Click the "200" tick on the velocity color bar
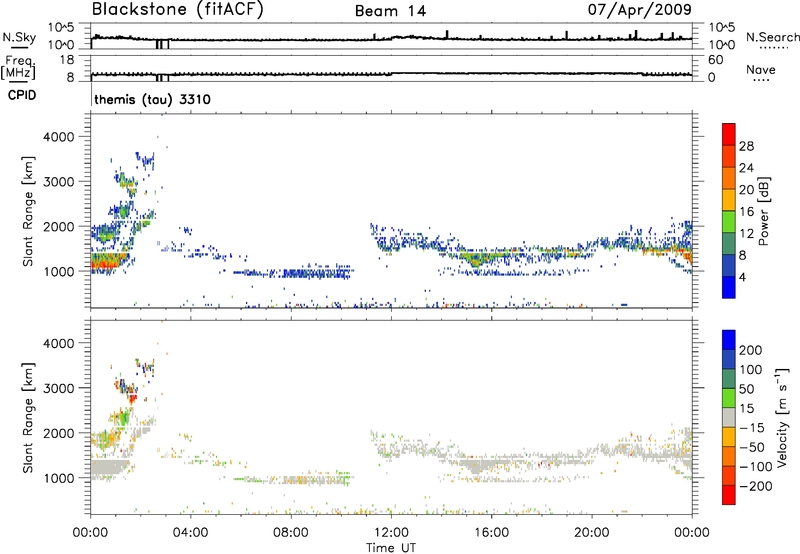 [x=751, y=350]
